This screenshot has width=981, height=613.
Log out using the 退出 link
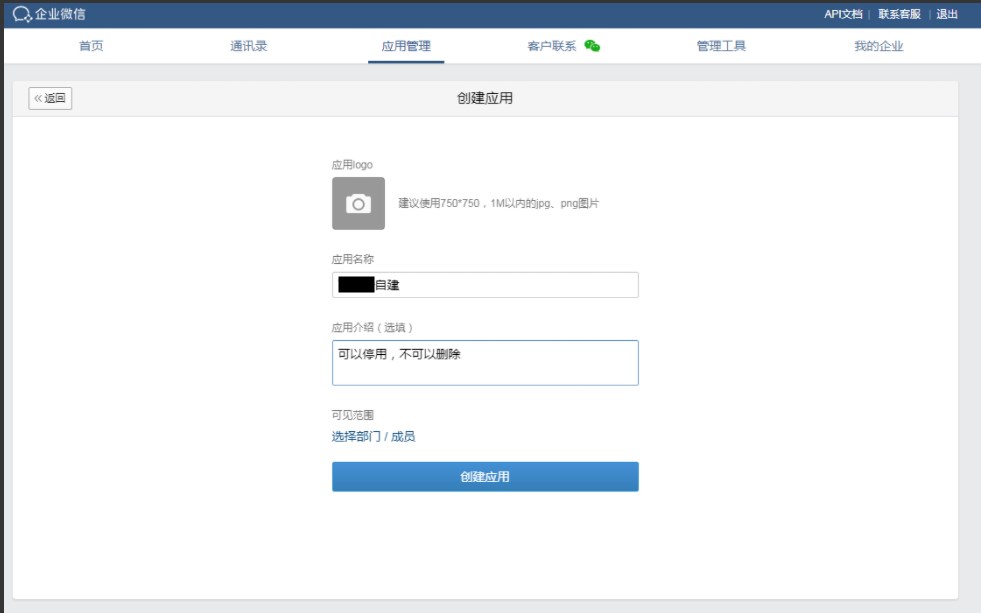(946, 14)
